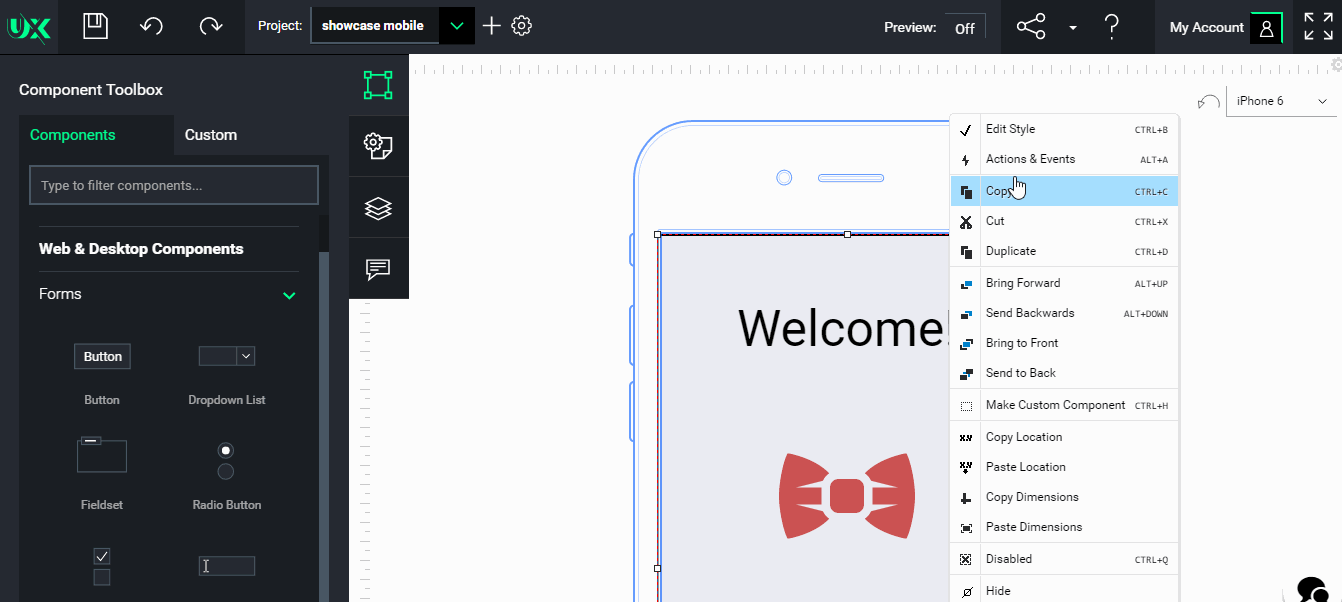Choose Bring to Front menu entry
1342x602 pixels.
(1065, 343)
